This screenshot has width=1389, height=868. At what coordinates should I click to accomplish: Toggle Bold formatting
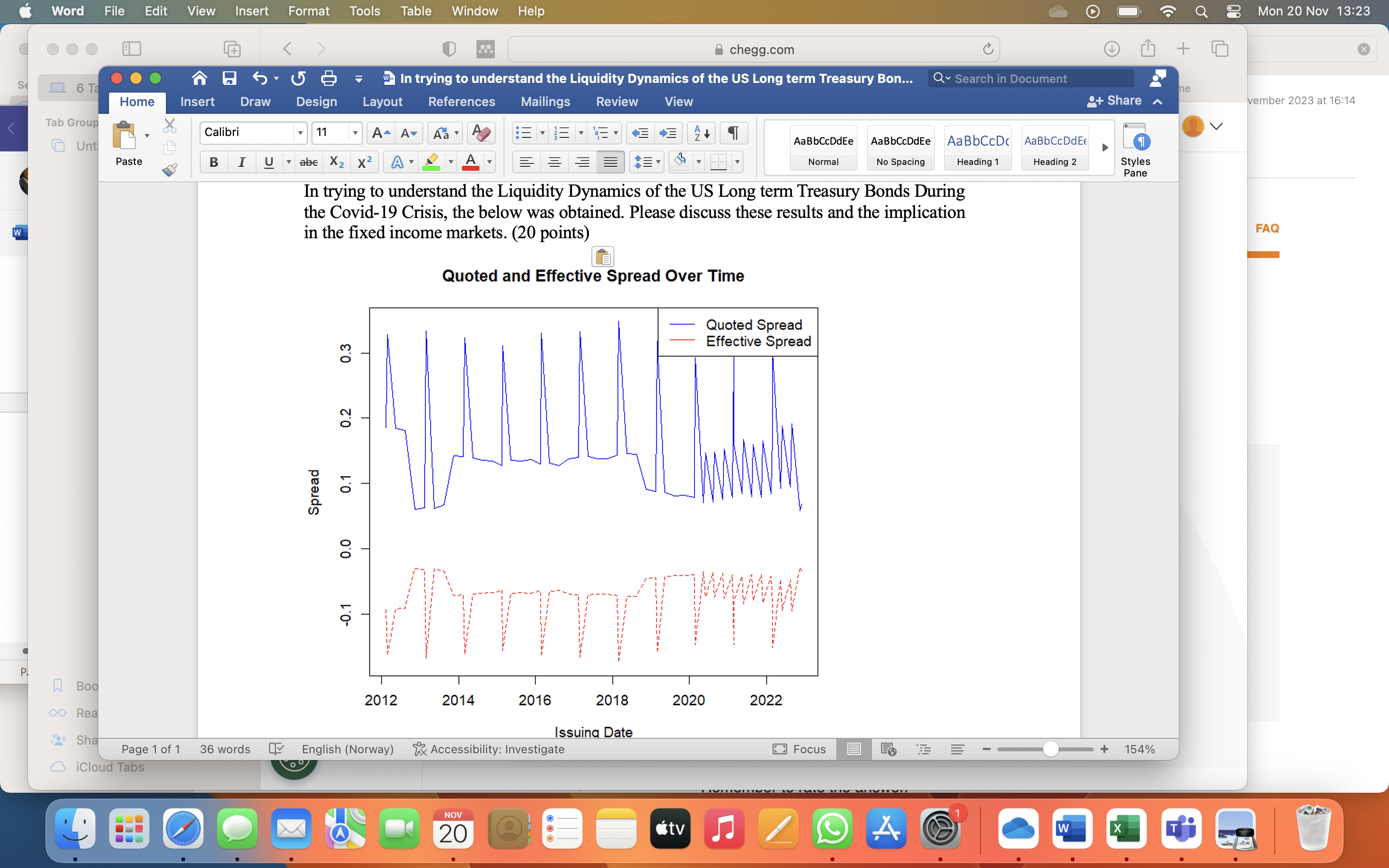pyautogui.click(x=214, y=163)
